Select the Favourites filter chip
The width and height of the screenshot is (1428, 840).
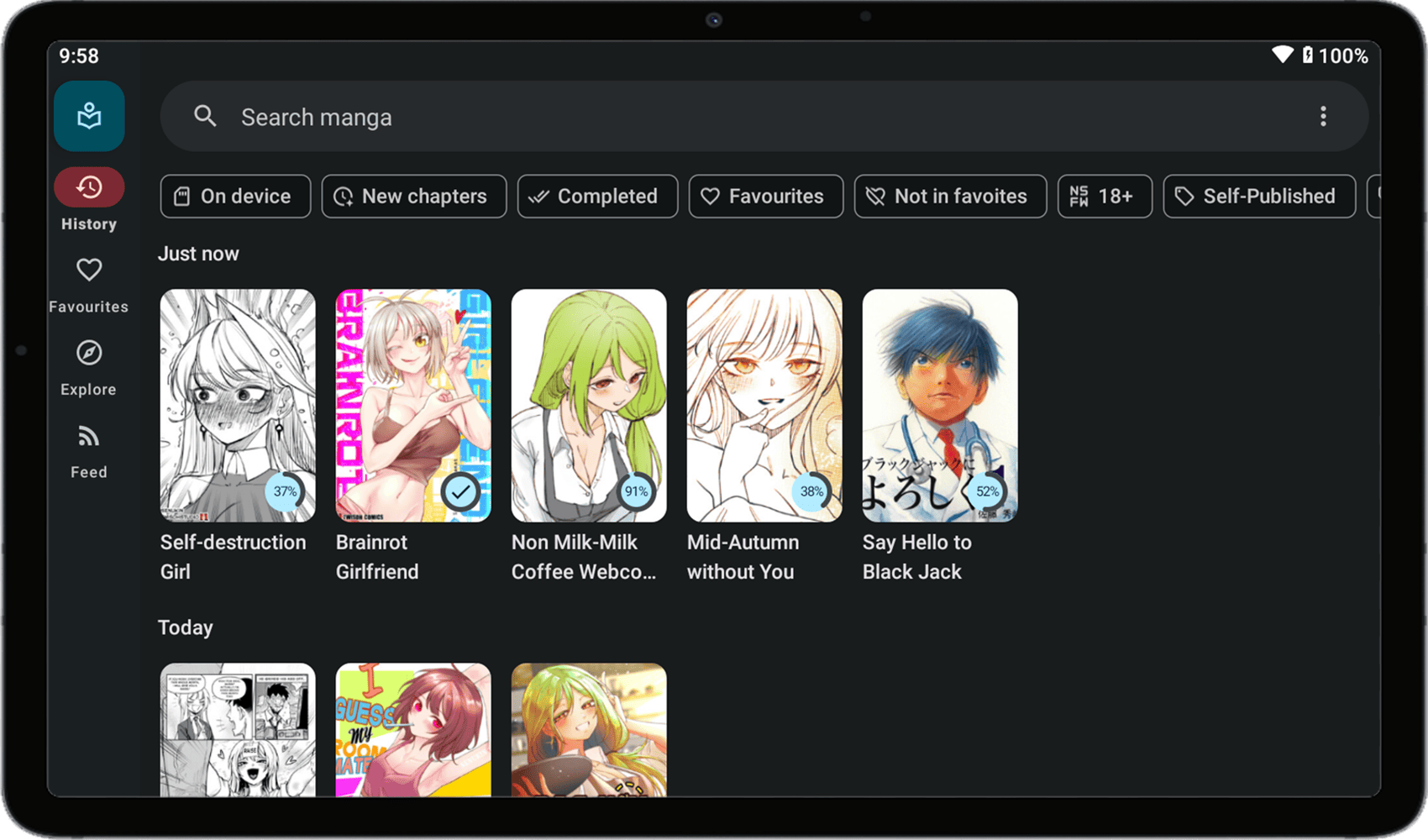click(x=765, y=196)
